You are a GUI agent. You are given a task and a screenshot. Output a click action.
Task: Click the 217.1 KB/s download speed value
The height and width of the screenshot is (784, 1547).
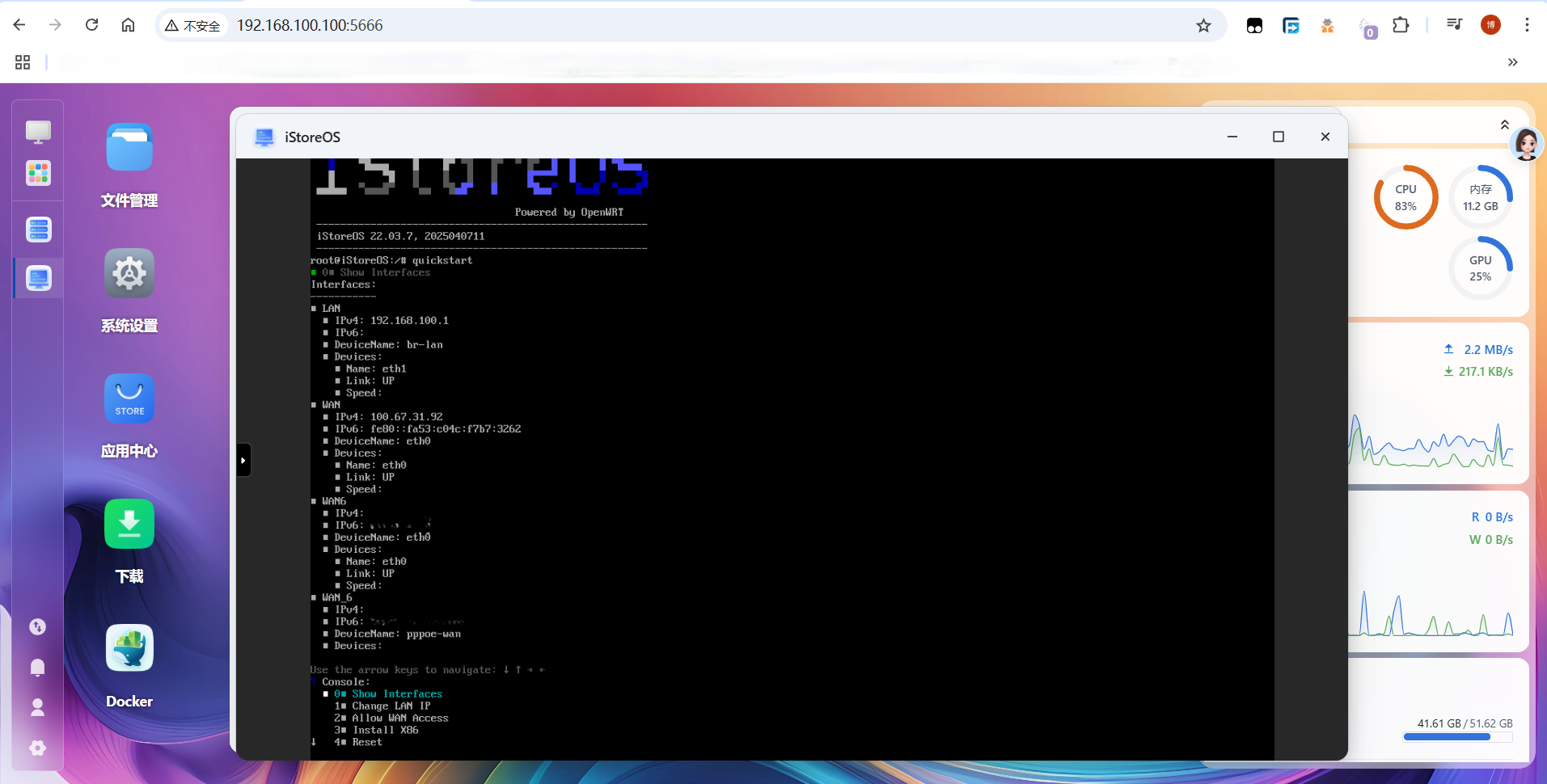coord(1486,372)
